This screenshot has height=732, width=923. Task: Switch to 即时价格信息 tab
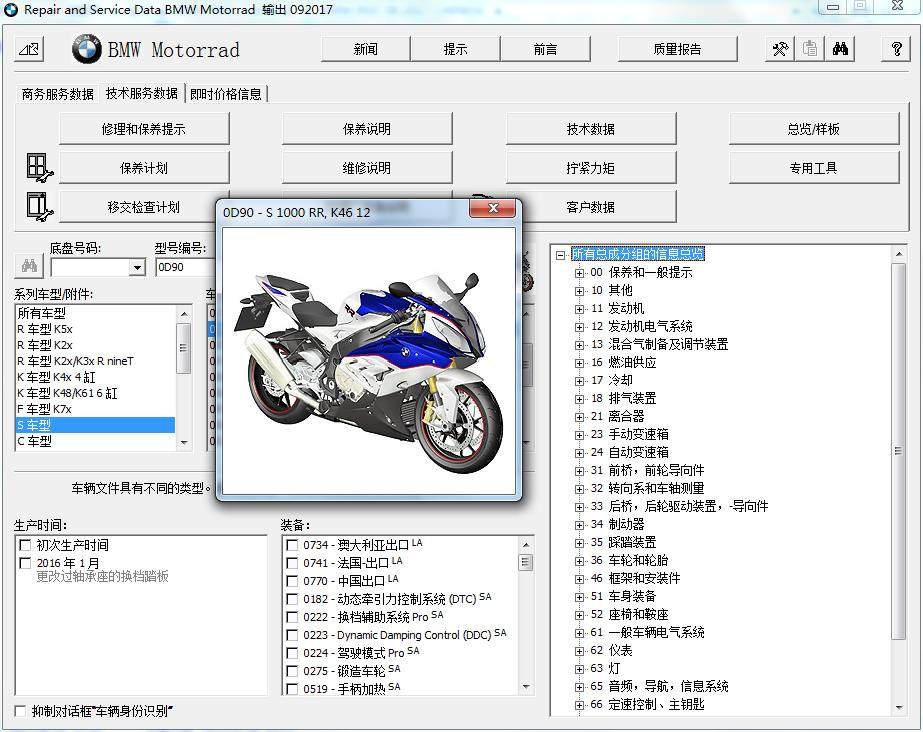pos(226,94)
